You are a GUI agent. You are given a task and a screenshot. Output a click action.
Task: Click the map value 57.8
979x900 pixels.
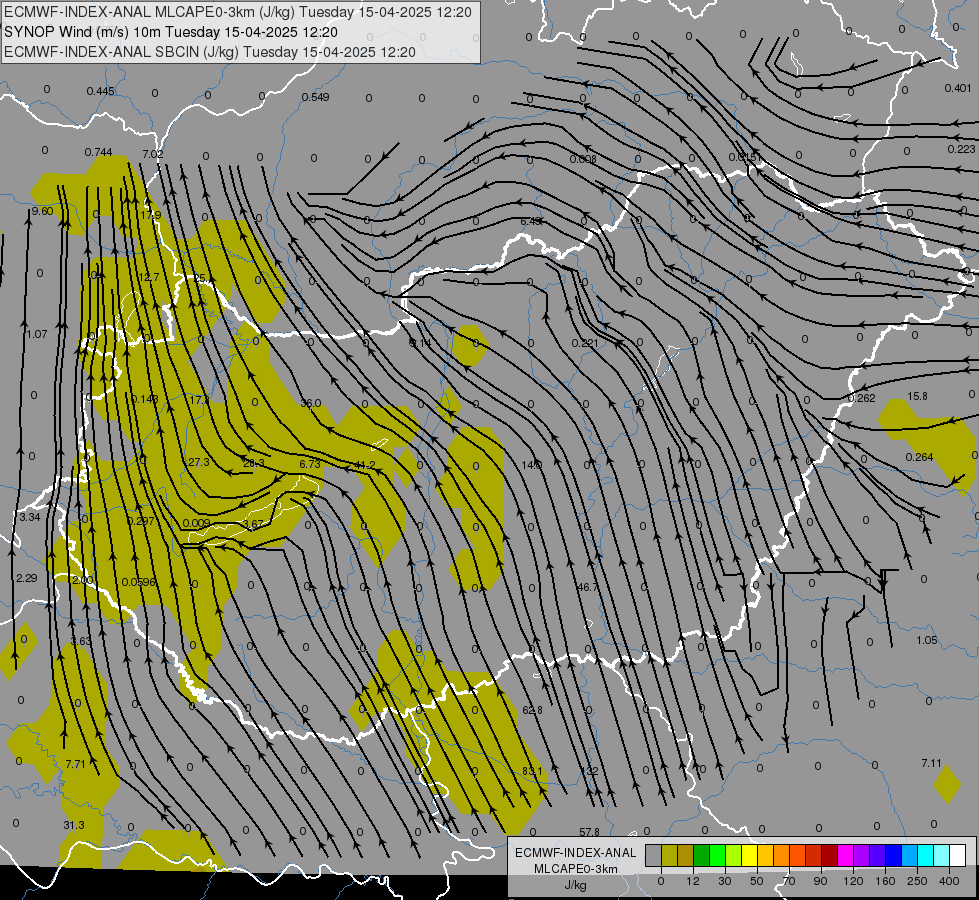tap(589, 832)
